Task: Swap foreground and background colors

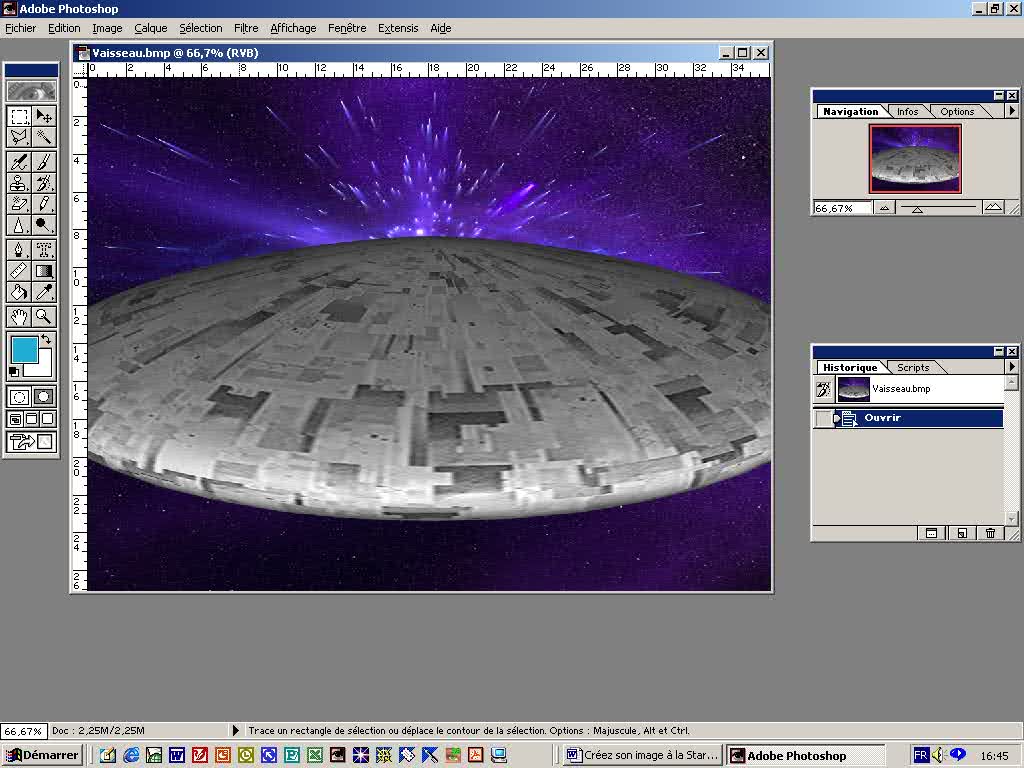Action: [x=45, y=341]
